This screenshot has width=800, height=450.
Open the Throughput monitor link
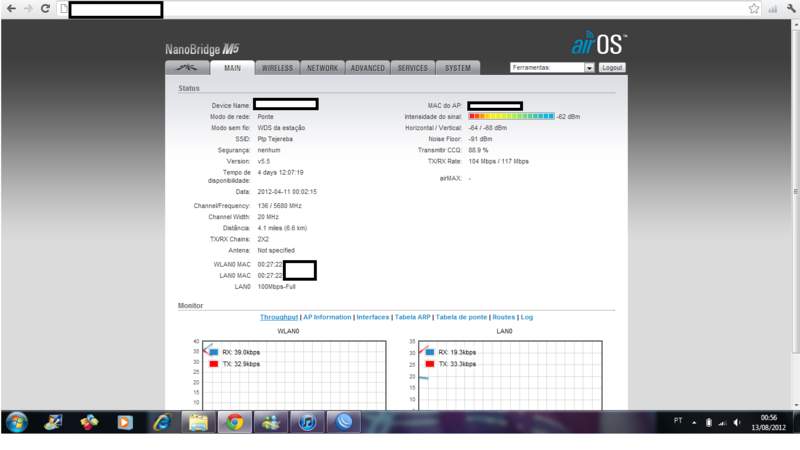coord(279,317)
